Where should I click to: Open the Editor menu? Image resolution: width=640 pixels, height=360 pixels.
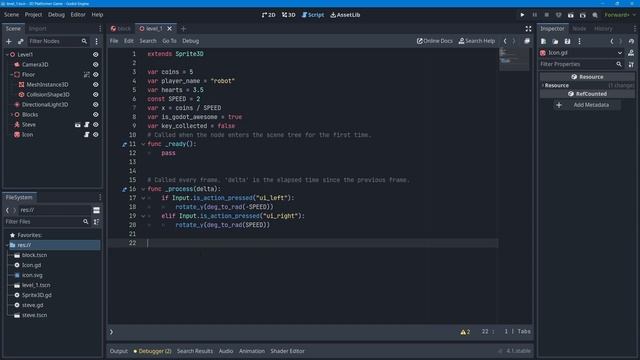(x=78, y=15)
